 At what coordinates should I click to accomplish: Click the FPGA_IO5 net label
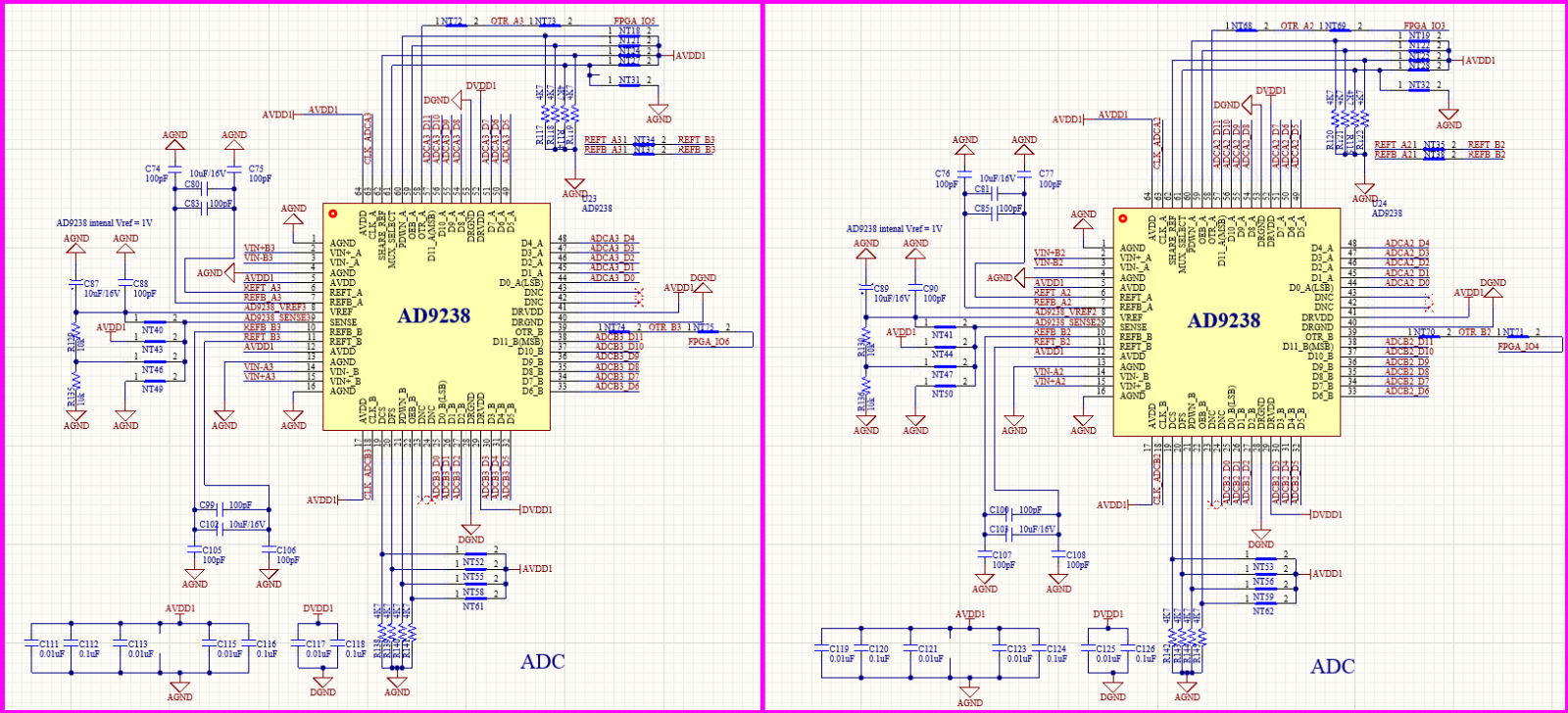point(634,21)
